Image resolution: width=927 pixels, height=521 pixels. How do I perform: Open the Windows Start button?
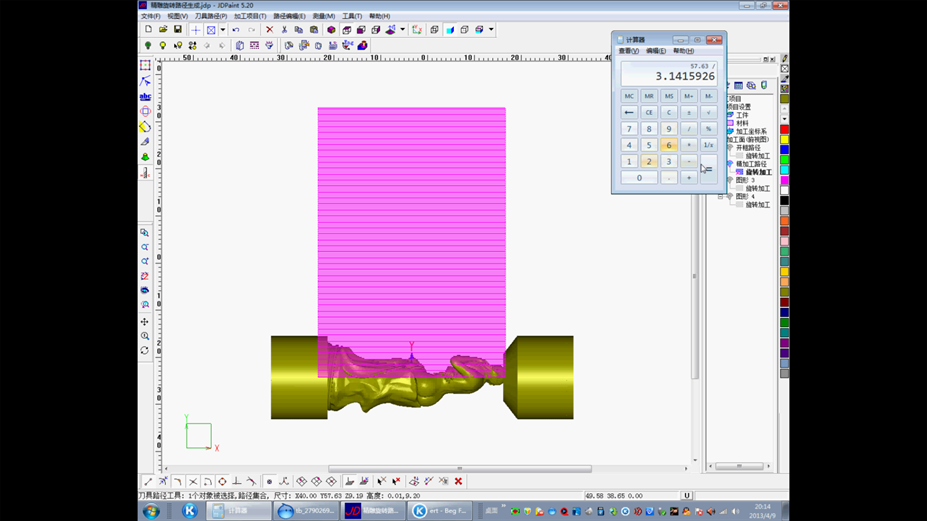(x=151, y=511)
